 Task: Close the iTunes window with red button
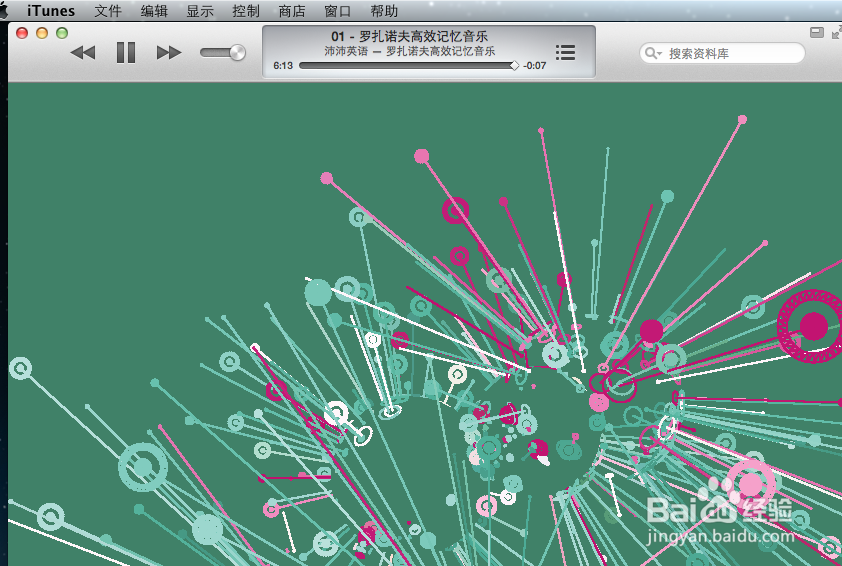22,33
